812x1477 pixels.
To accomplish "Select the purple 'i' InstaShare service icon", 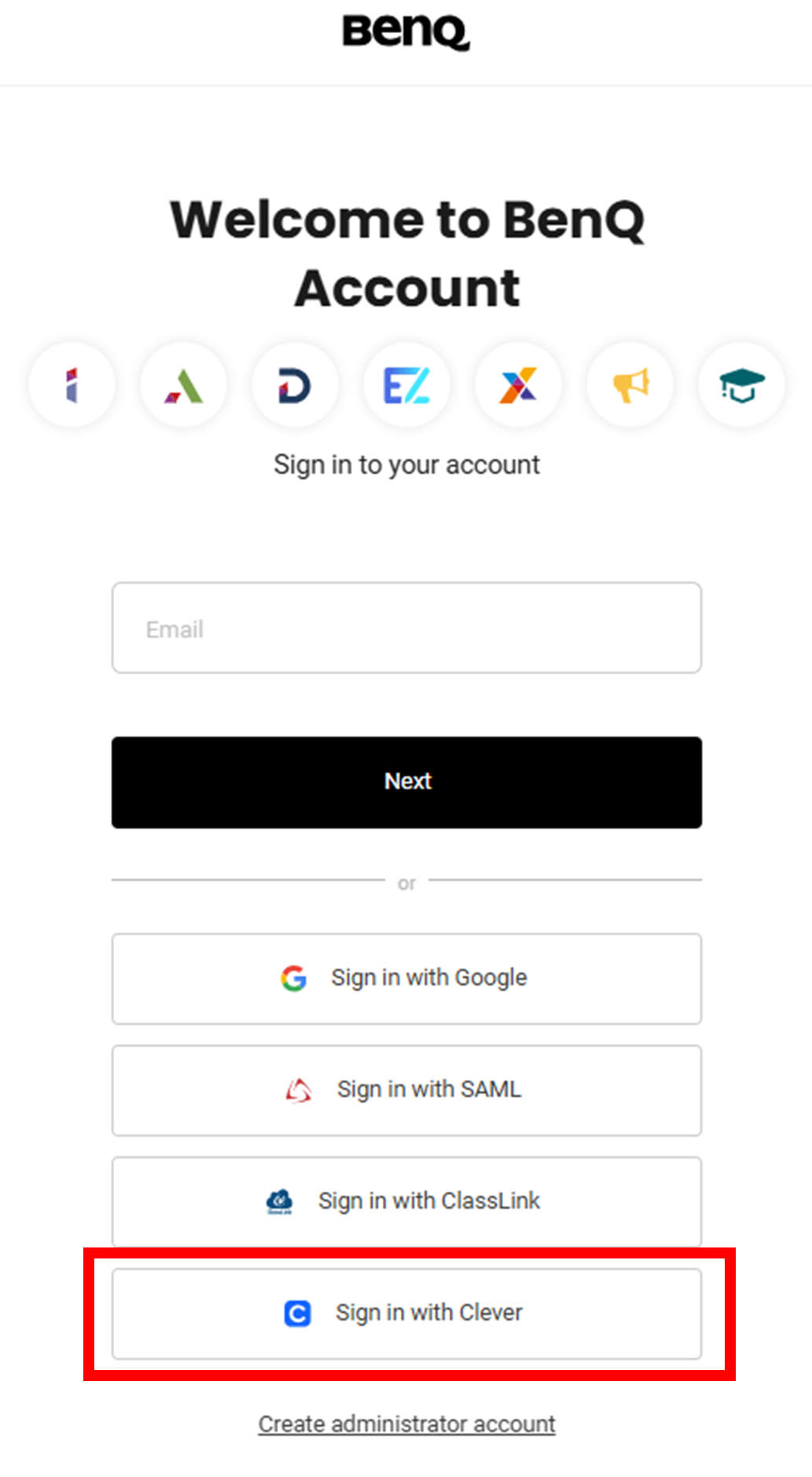I will point(72,384).
